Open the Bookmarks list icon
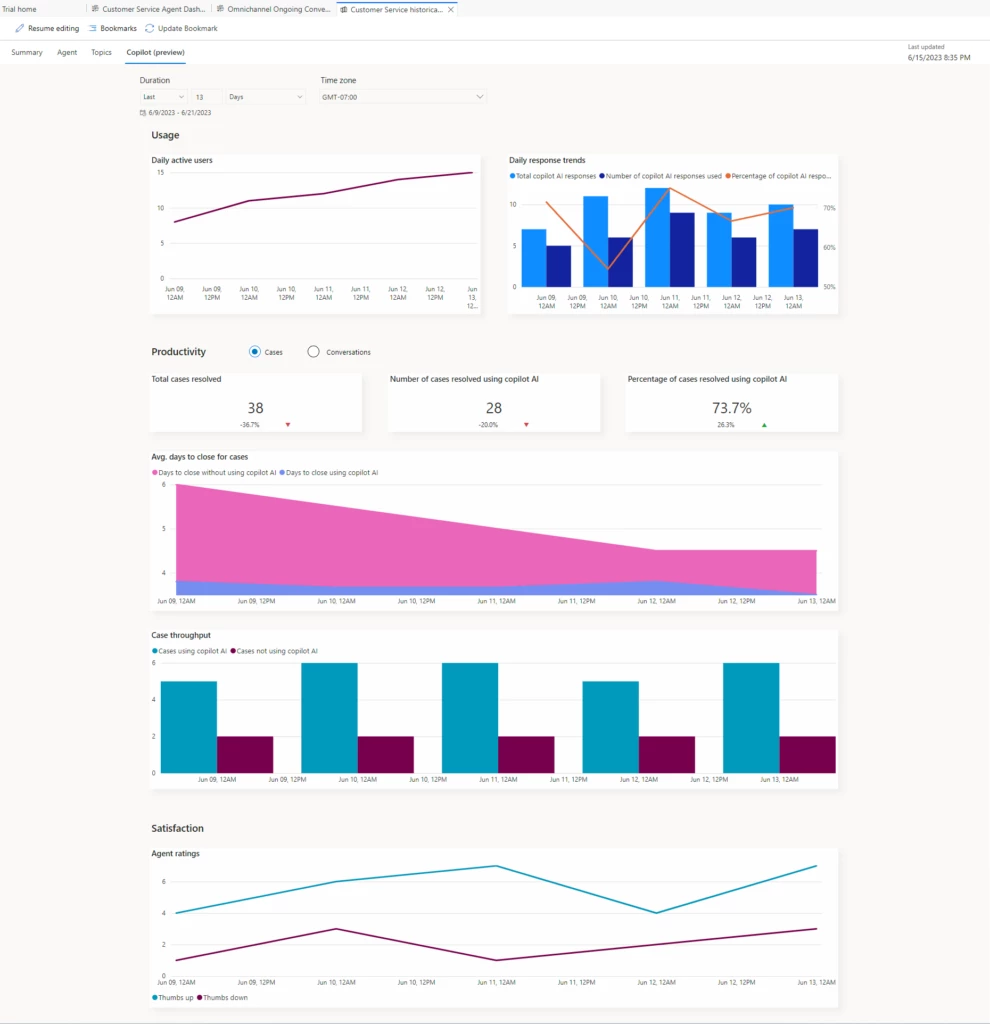This screenshot has height=1024, width=990. pos(92,28)
